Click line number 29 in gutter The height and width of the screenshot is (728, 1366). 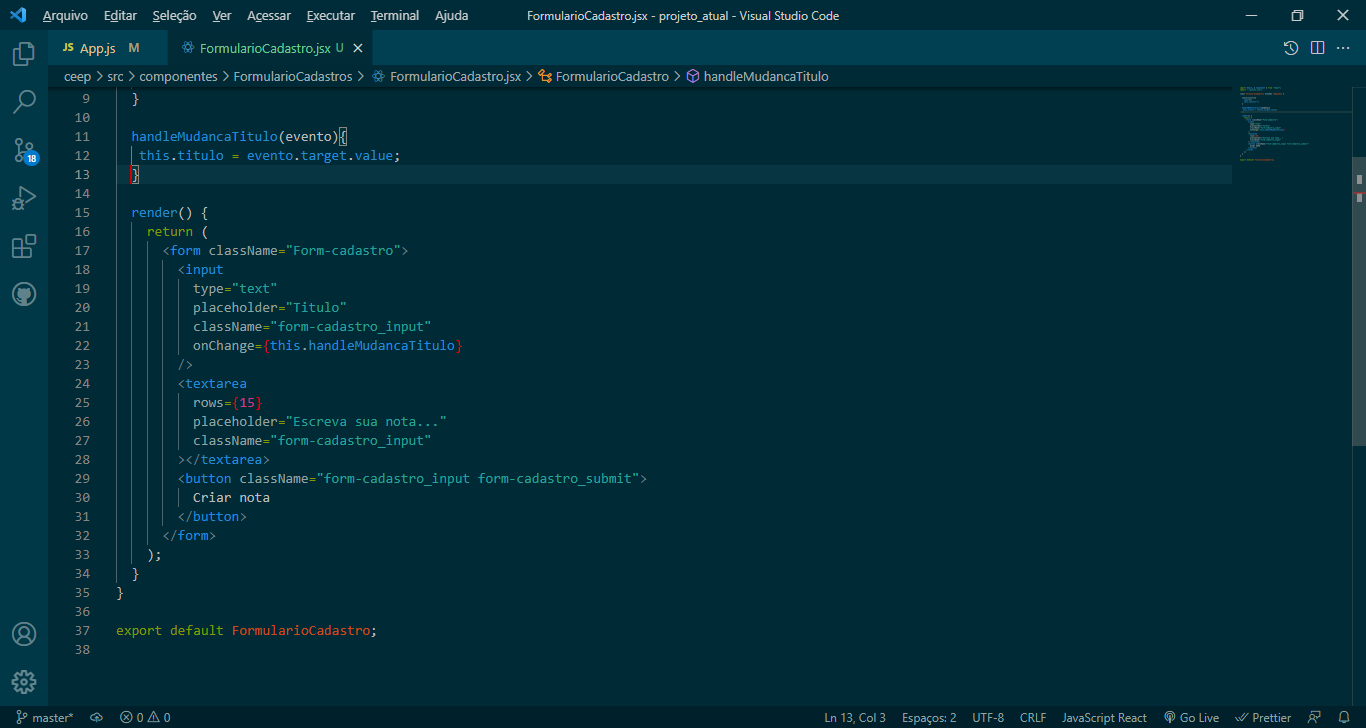click(82, 478)
